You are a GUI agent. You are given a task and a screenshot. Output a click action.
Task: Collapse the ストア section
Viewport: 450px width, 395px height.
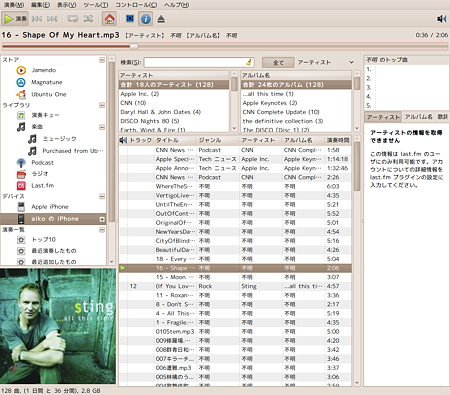(102, 60)
